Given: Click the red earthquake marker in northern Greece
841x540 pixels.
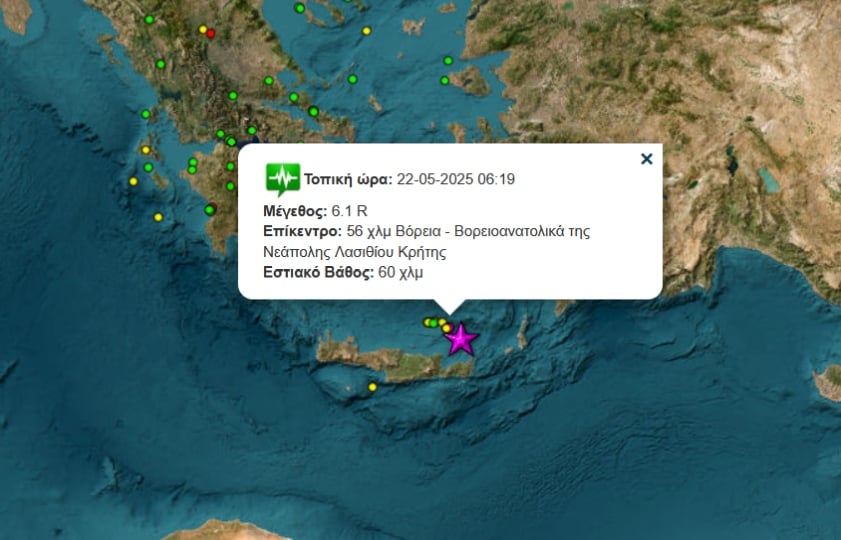Looking at the screenshot, I should coord(211,34).
